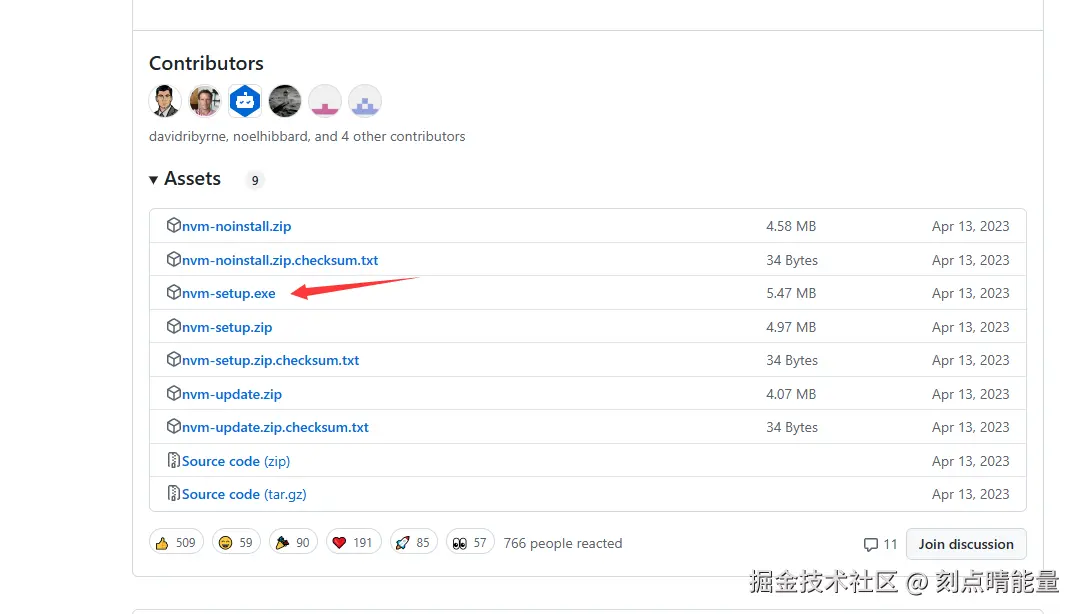React with heart emoji (191)
The height and width of the screenshot is (614, 1078).
(353, 543)
